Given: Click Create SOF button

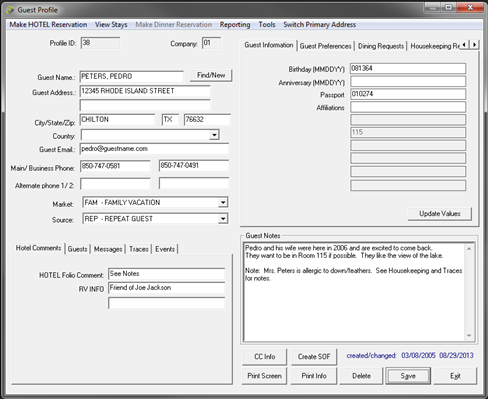Looking at the screenshot, I should coord(314,357).
